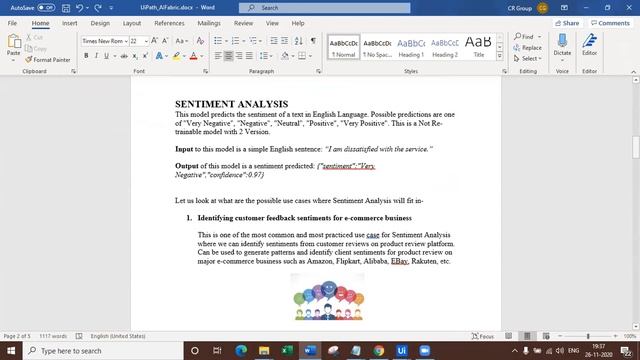Decrease font size with shrink icon
640x360 pixels.
[165, 41]
